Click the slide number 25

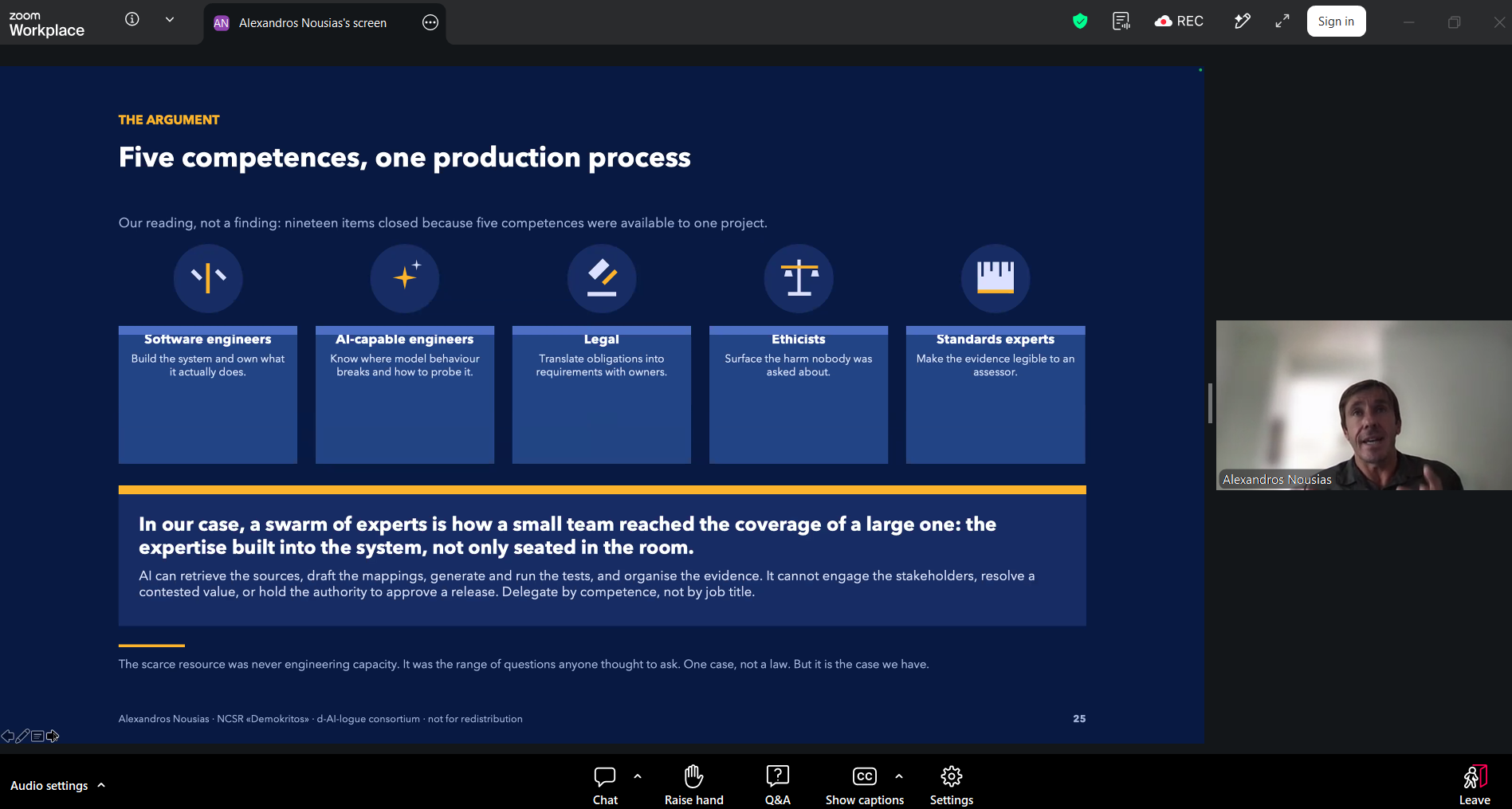pyautogui.click(x=1079, y=719)
